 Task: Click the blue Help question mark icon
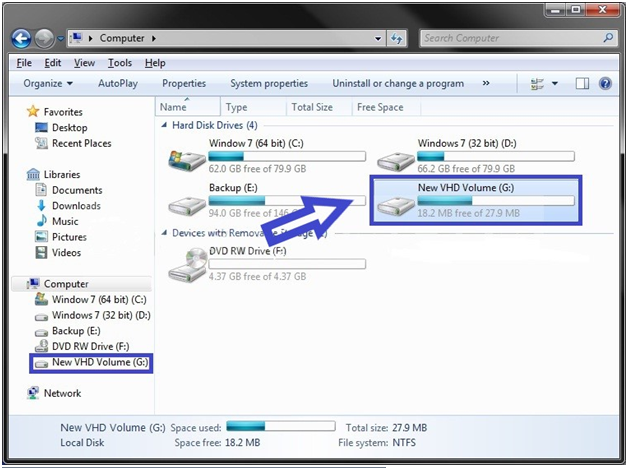[605, 84]
